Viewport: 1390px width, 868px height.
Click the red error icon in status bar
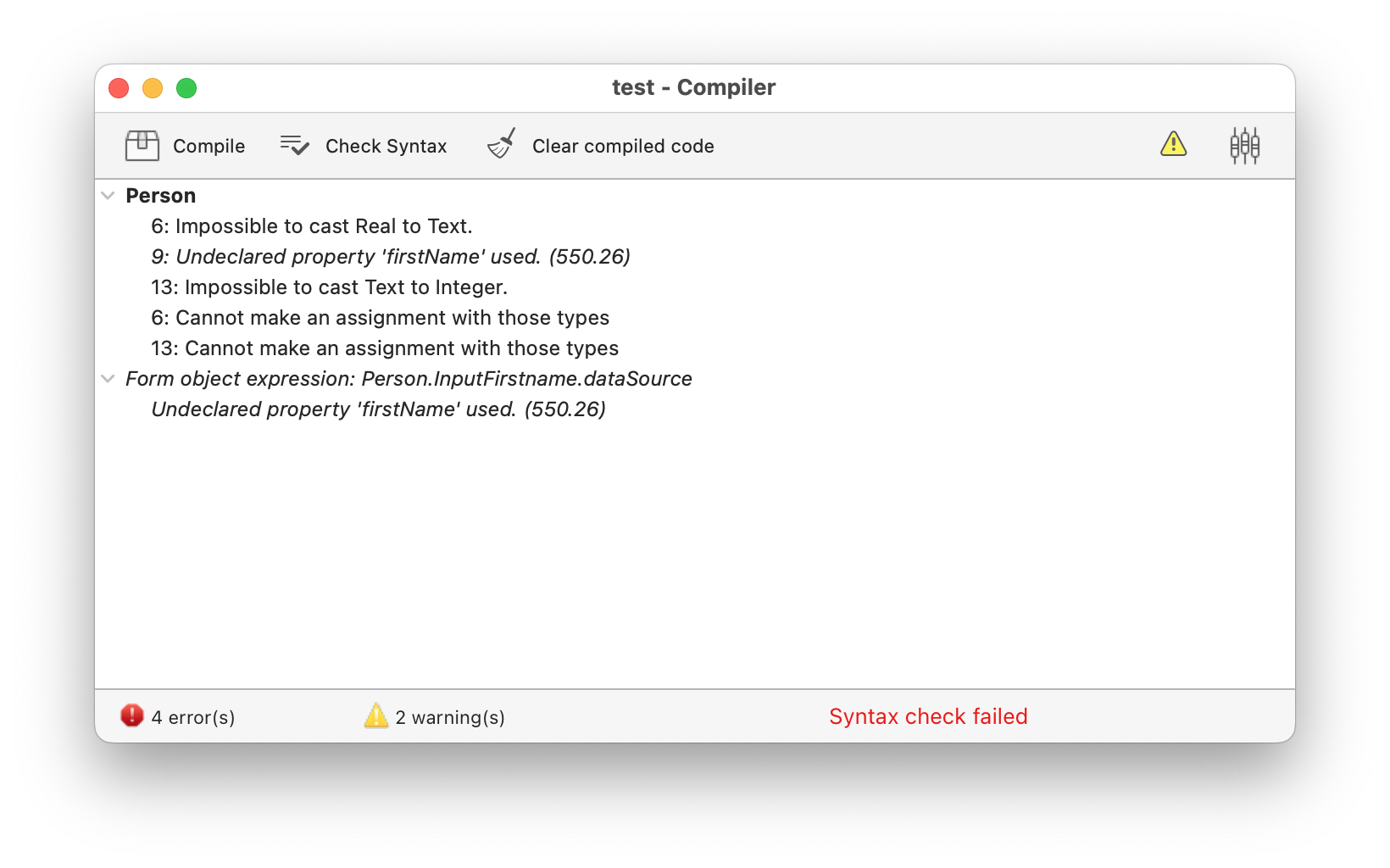[132, 716]
